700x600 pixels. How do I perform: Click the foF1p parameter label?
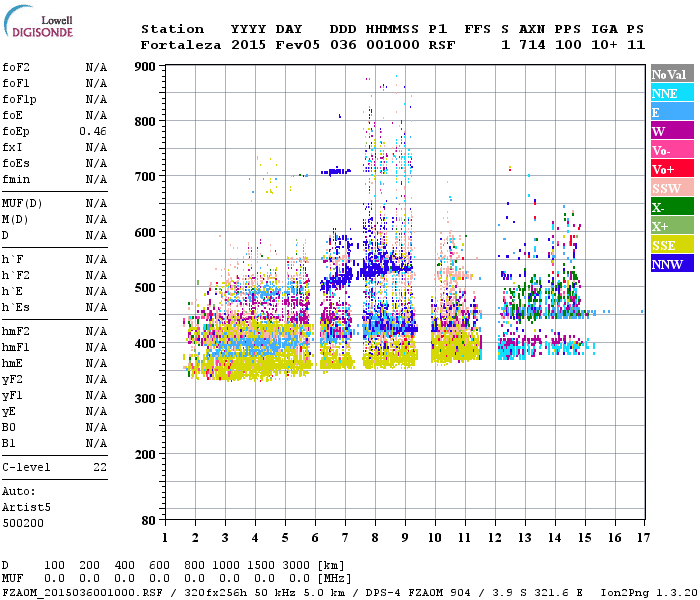[x=19, y=99]
